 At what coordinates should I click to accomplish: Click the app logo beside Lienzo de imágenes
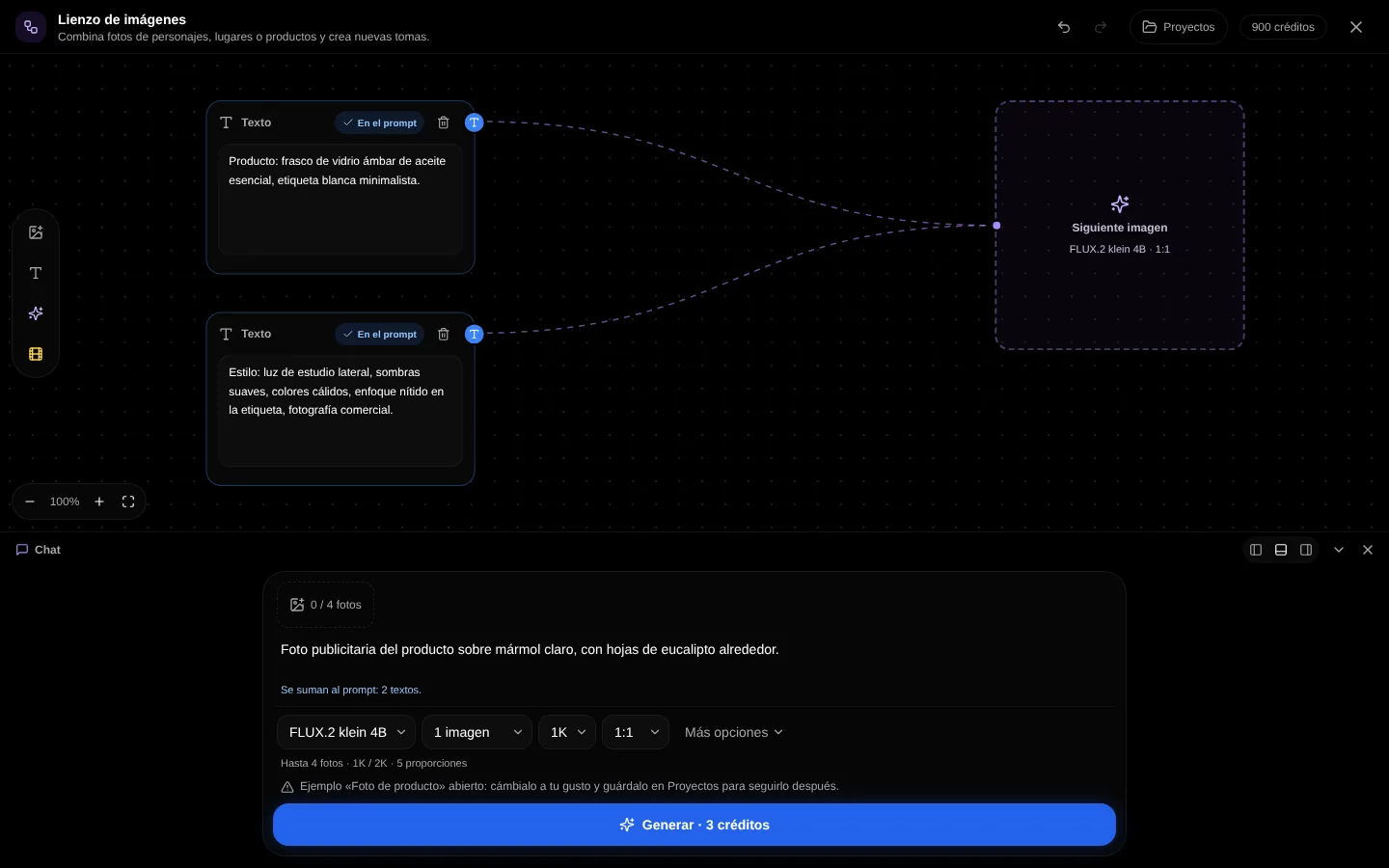31,27
